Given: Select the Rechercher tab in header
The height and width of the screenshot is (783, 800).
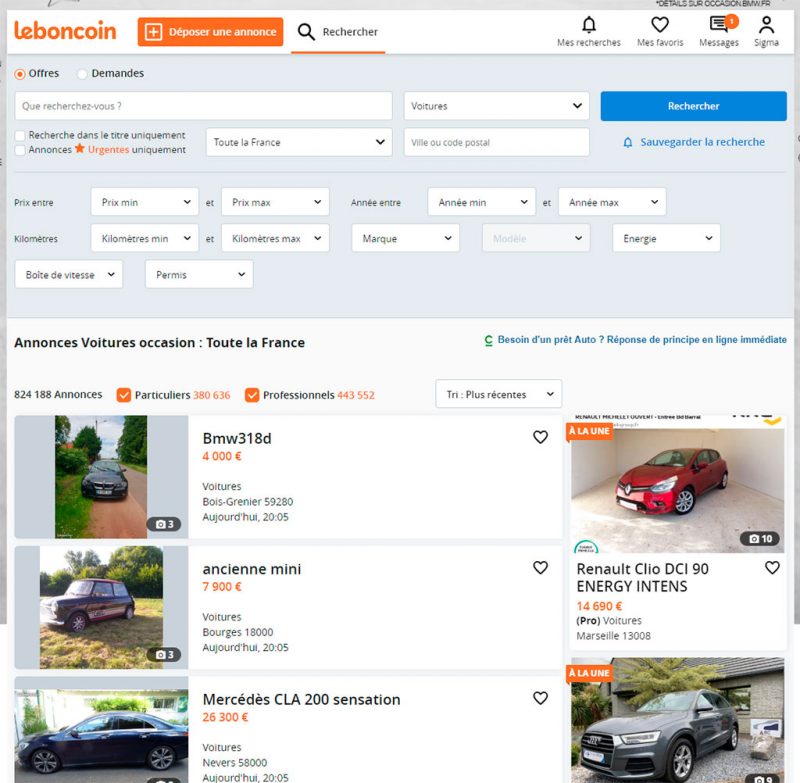Looking at the screenshot, I should coord(338,32).
